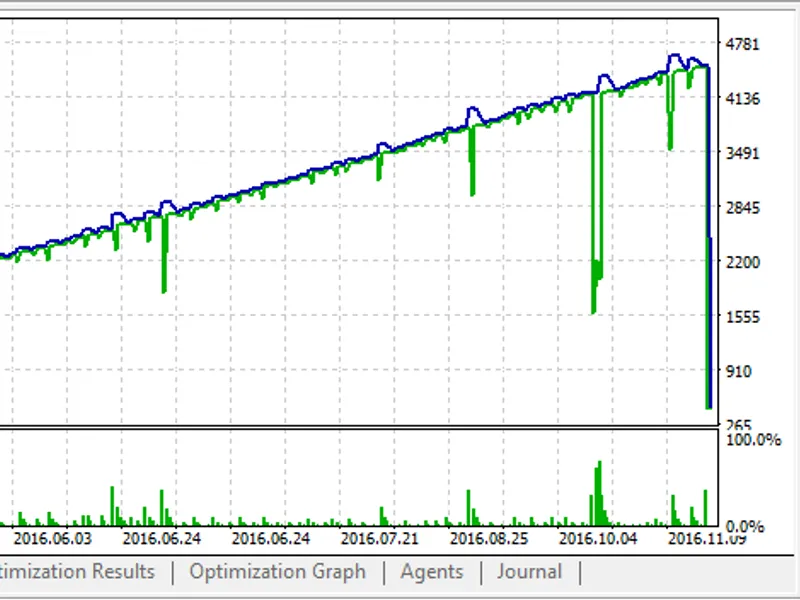Image resolution: width=800 pixels, height=600 pixels.
Task: Click the 100.0% load axis label
Action: point(753,440)
